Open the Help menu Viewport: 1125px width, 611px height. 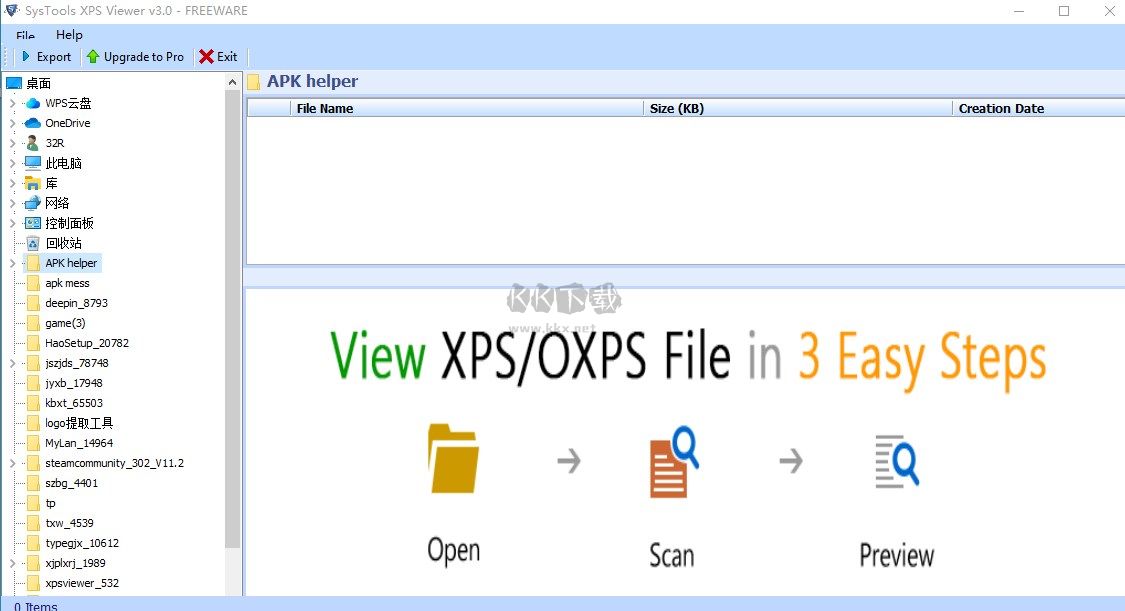[x=69, y=34]
